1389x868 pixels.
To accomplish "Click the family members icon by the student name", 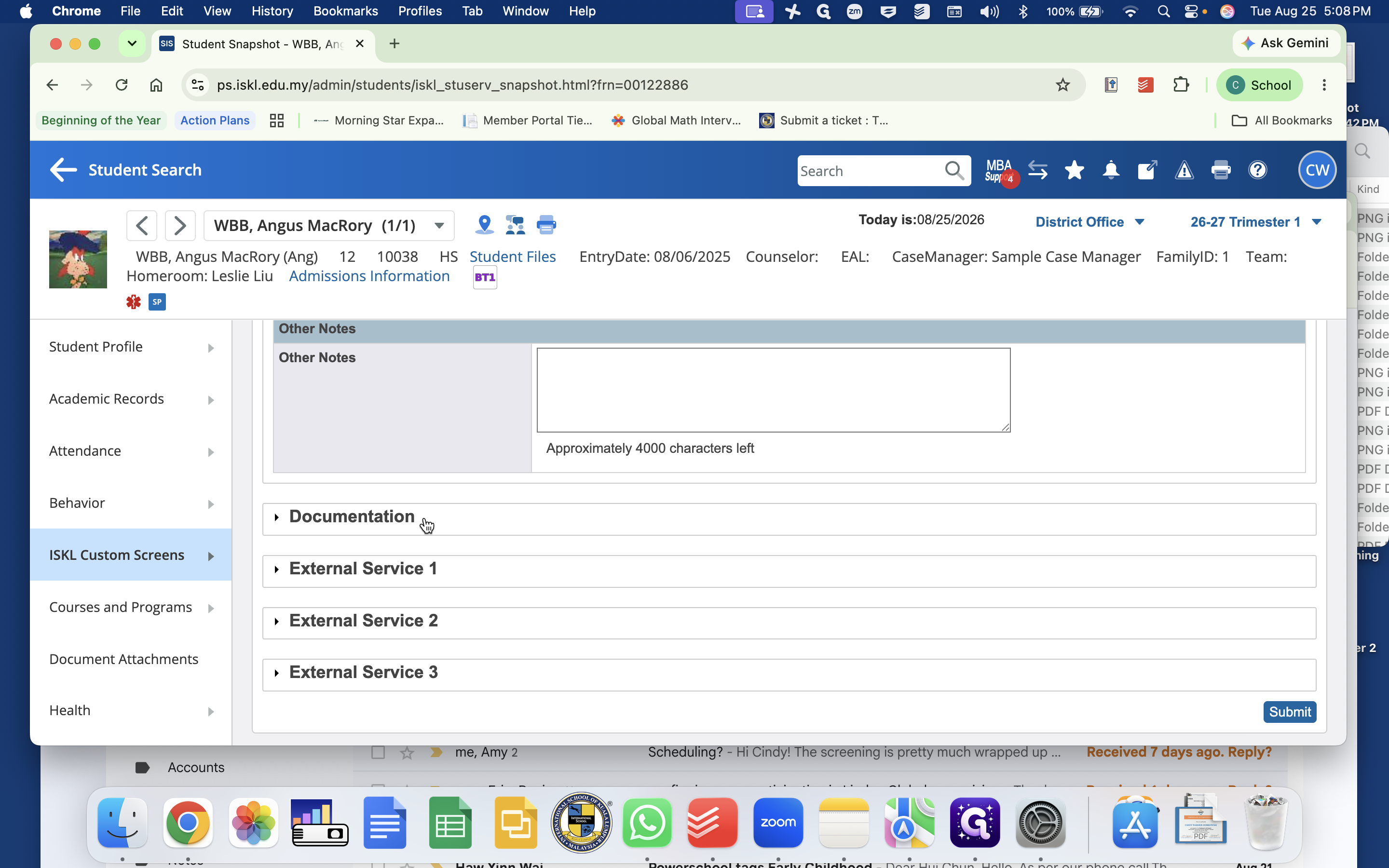I will coord(516,224).
